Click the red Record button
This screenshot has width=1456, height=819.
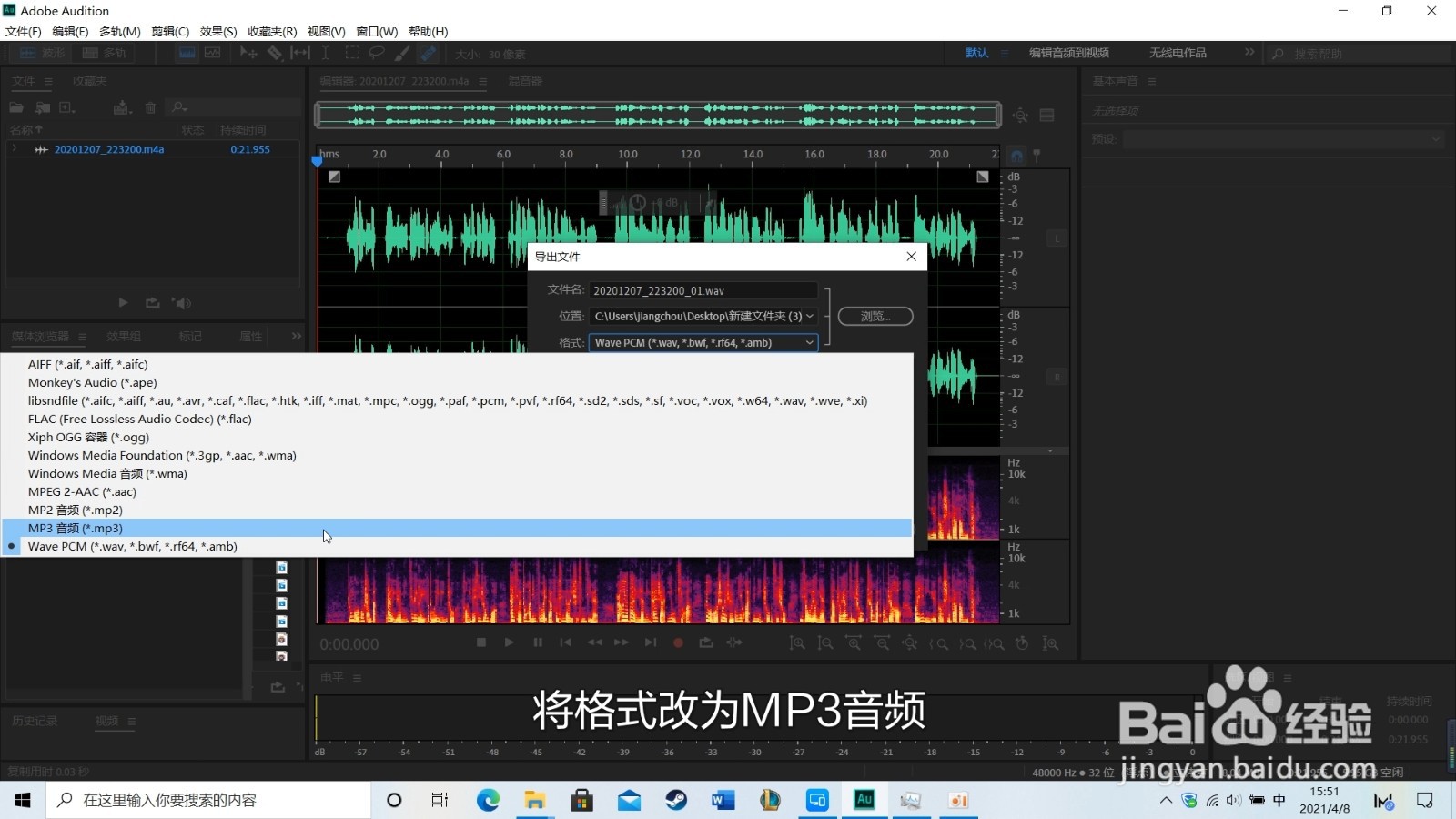(x=678, y=642)
